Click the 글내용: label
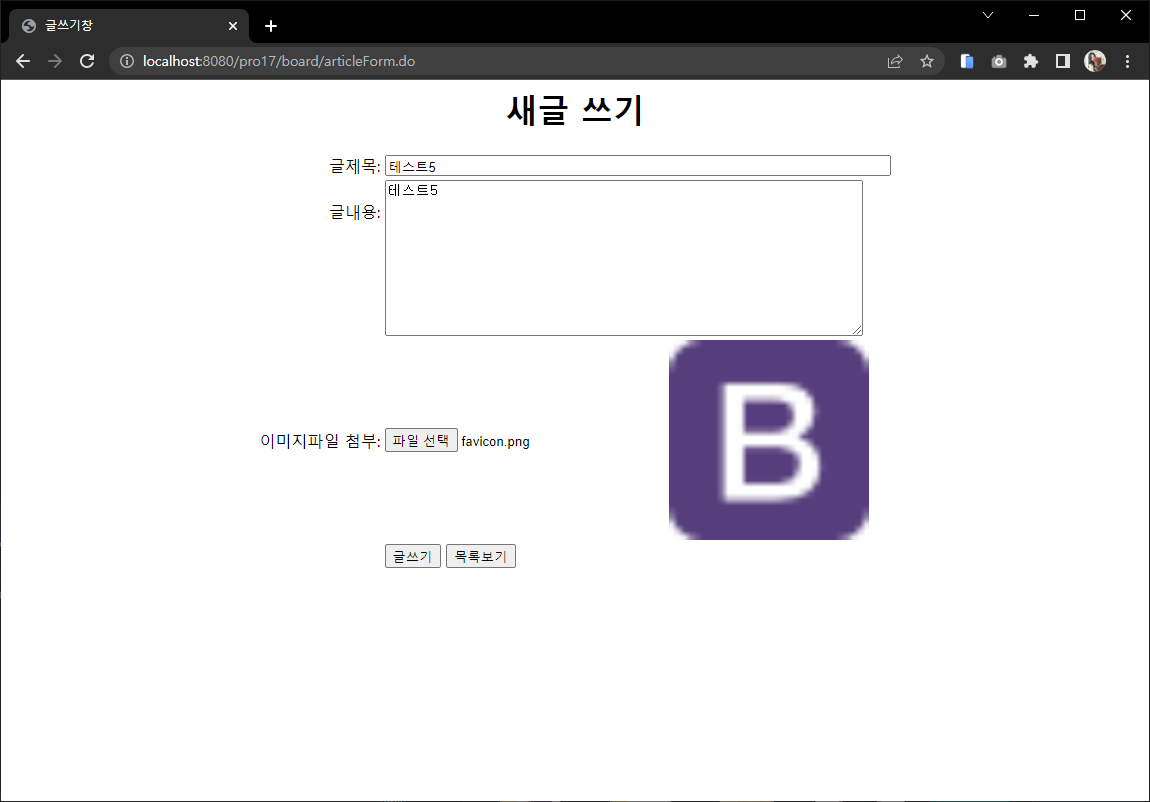Screen dimensions: 1150x802 tap(355, 213)
